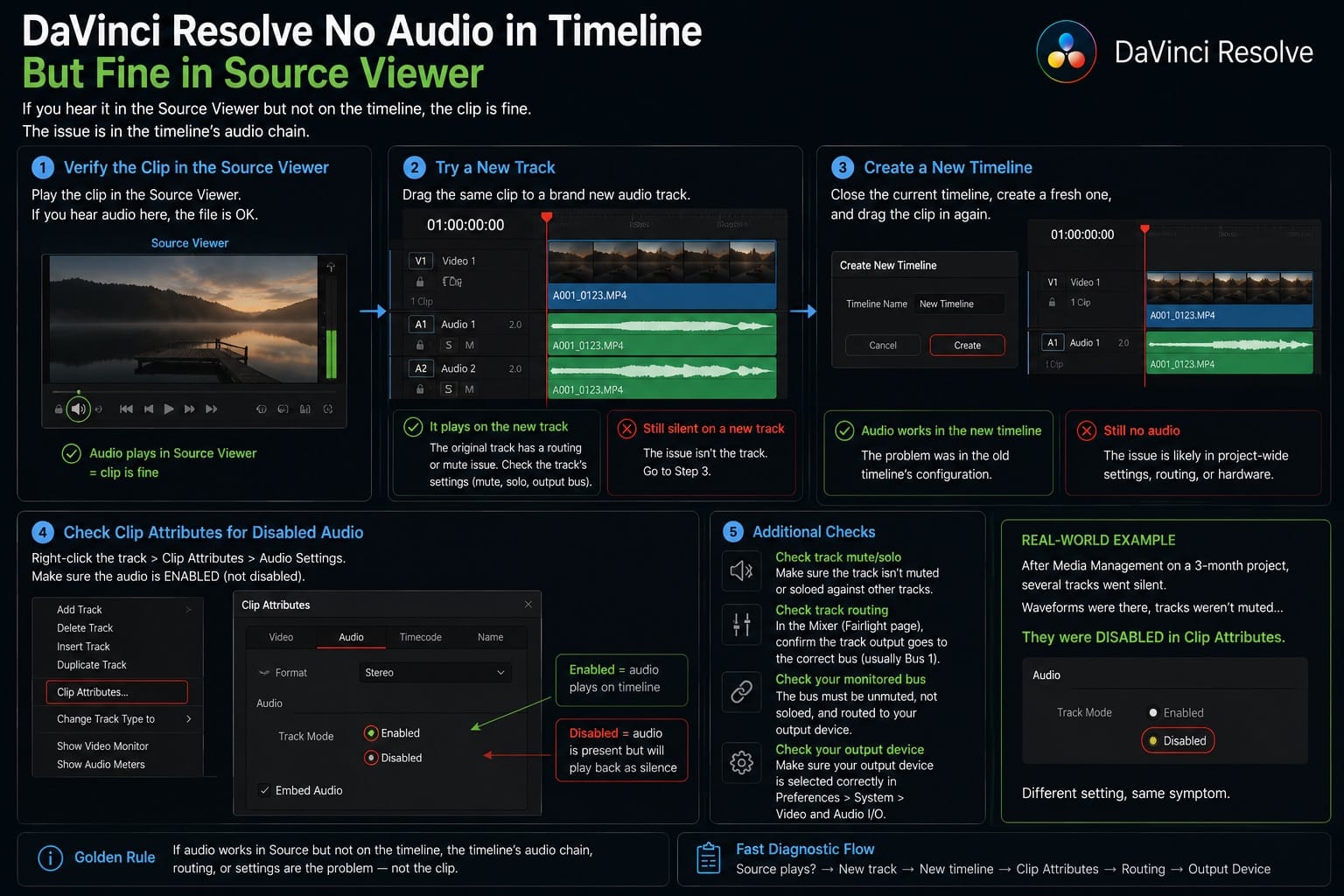Solo the Audio 1 track
The width and height of the screenshot is (1344, 896).
[449, 345]
